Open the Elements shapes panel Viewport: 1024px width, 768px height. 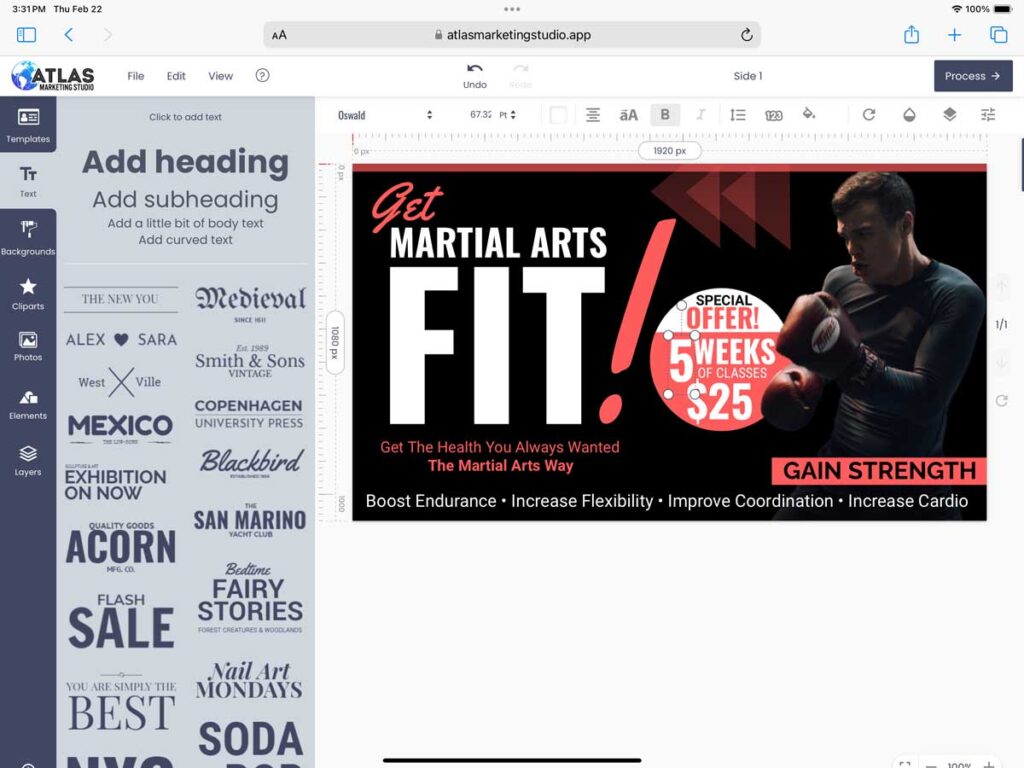point(28,404)
